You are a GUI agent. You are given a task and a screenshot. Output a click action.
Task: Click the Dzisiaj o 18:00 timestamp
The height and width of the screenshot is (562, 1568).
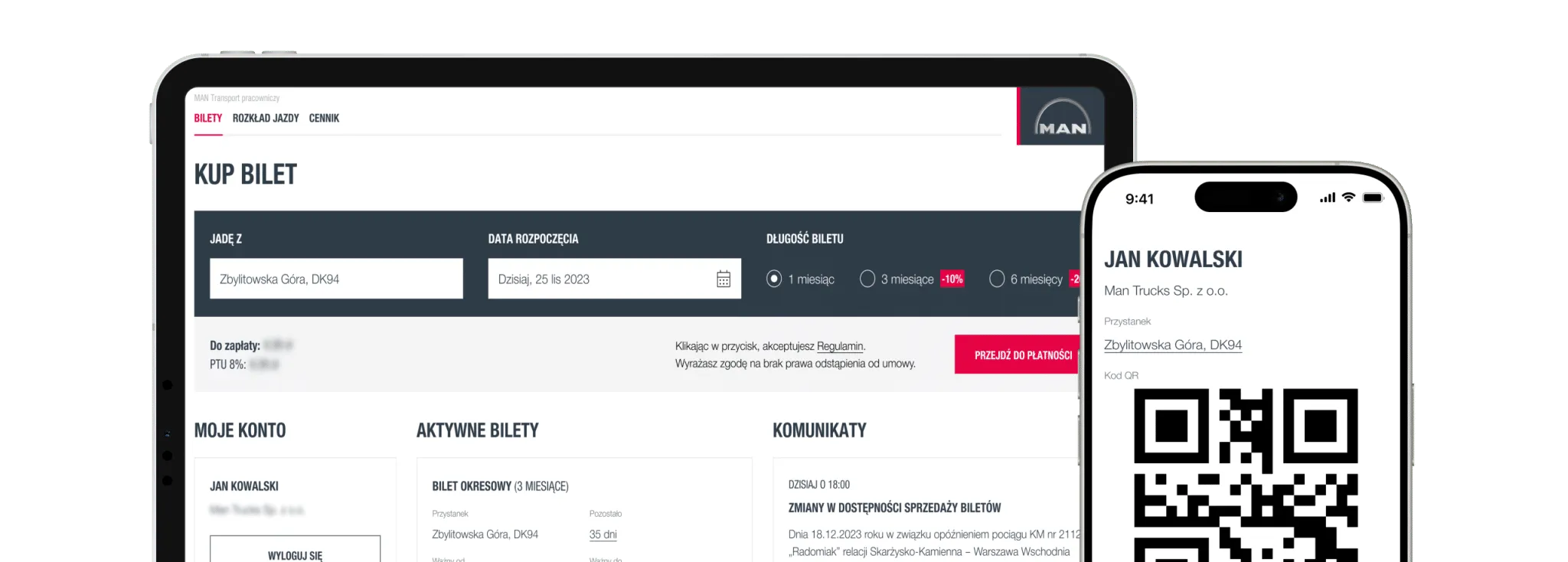click(x=818, y=485)
